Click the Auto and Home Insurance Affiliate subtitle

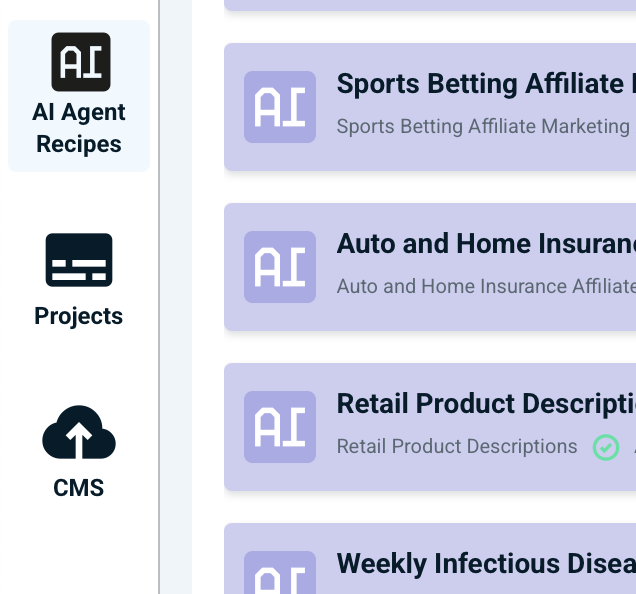click(485, 287)
